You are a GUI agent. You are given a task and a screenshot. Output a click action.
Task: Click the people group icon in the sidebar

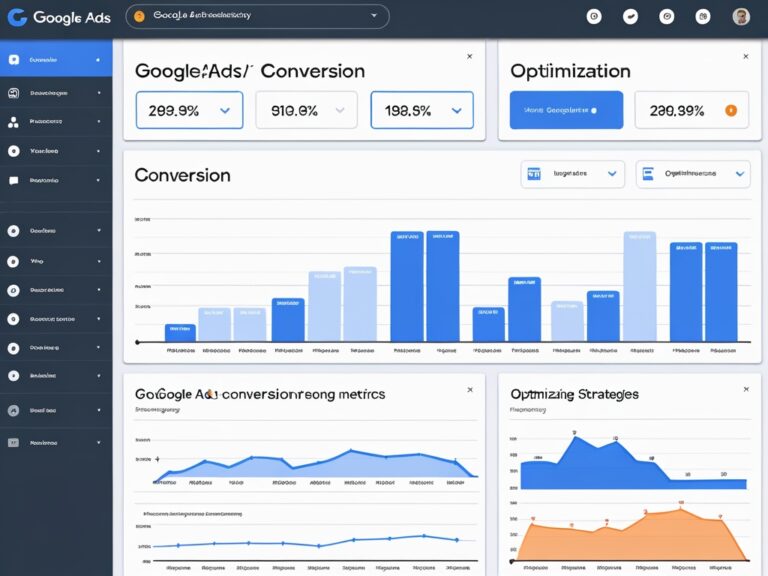pos(14,122)
